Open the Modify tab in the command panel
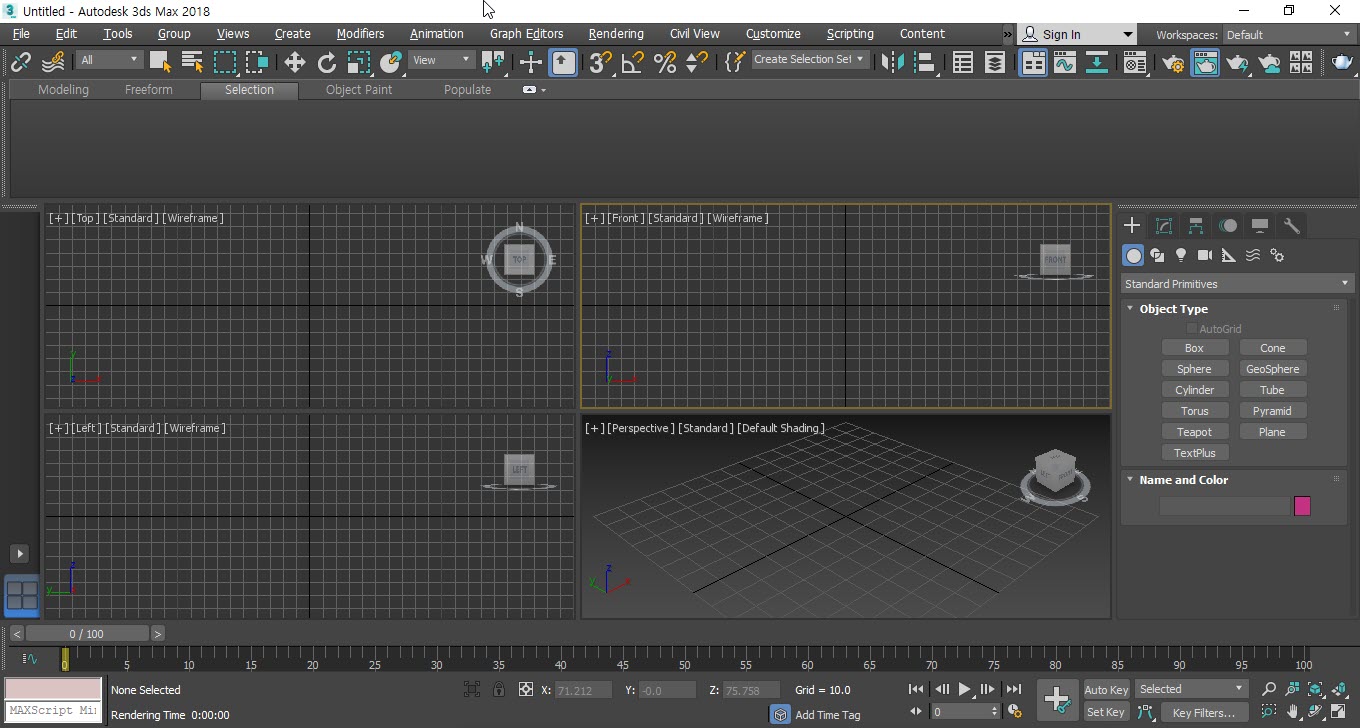This screenshot has height=728, width=1360. point(1164,226)
